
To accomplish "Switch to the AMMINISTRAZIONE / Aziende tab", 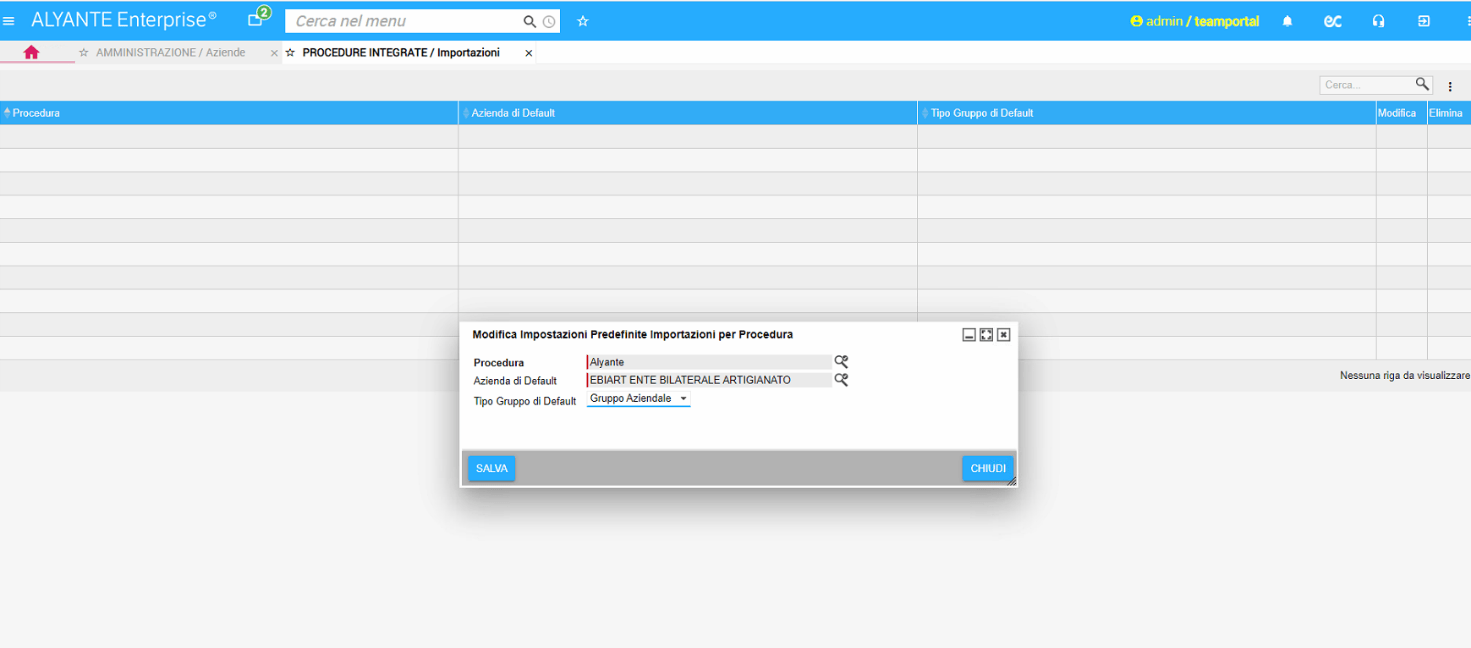I will coord(170,53).
